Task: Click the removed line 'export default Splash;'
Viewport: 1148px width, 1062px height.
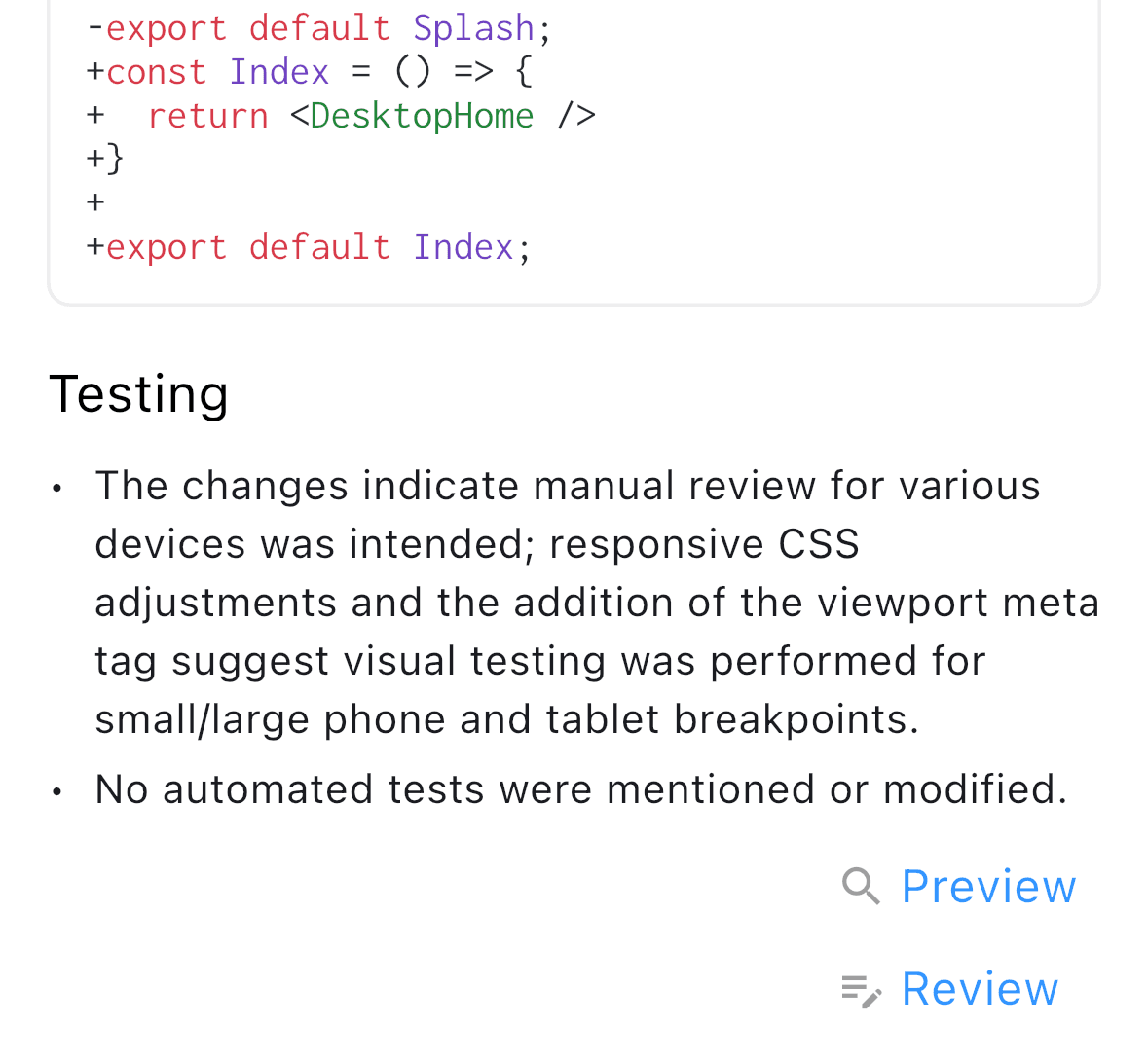Action: pos(318,28)
